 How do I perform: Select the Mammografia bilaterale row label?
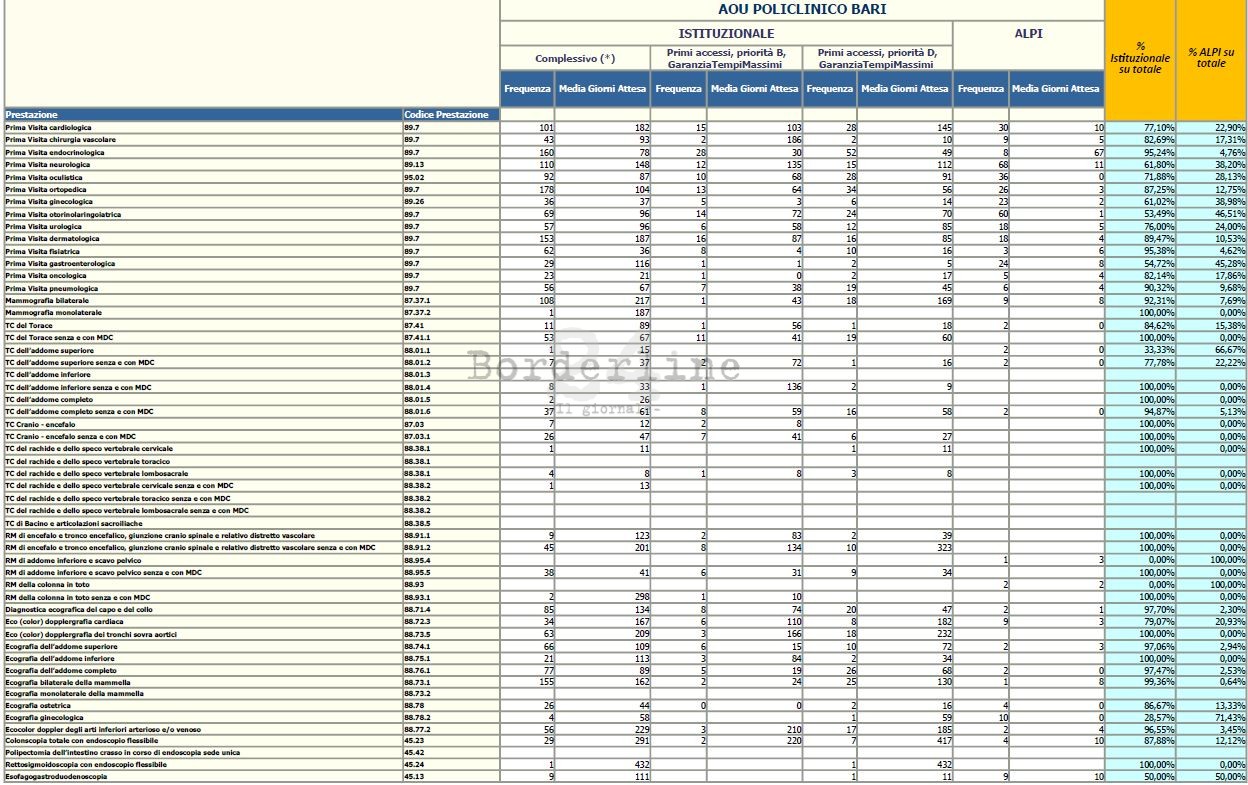pos(47,300)
